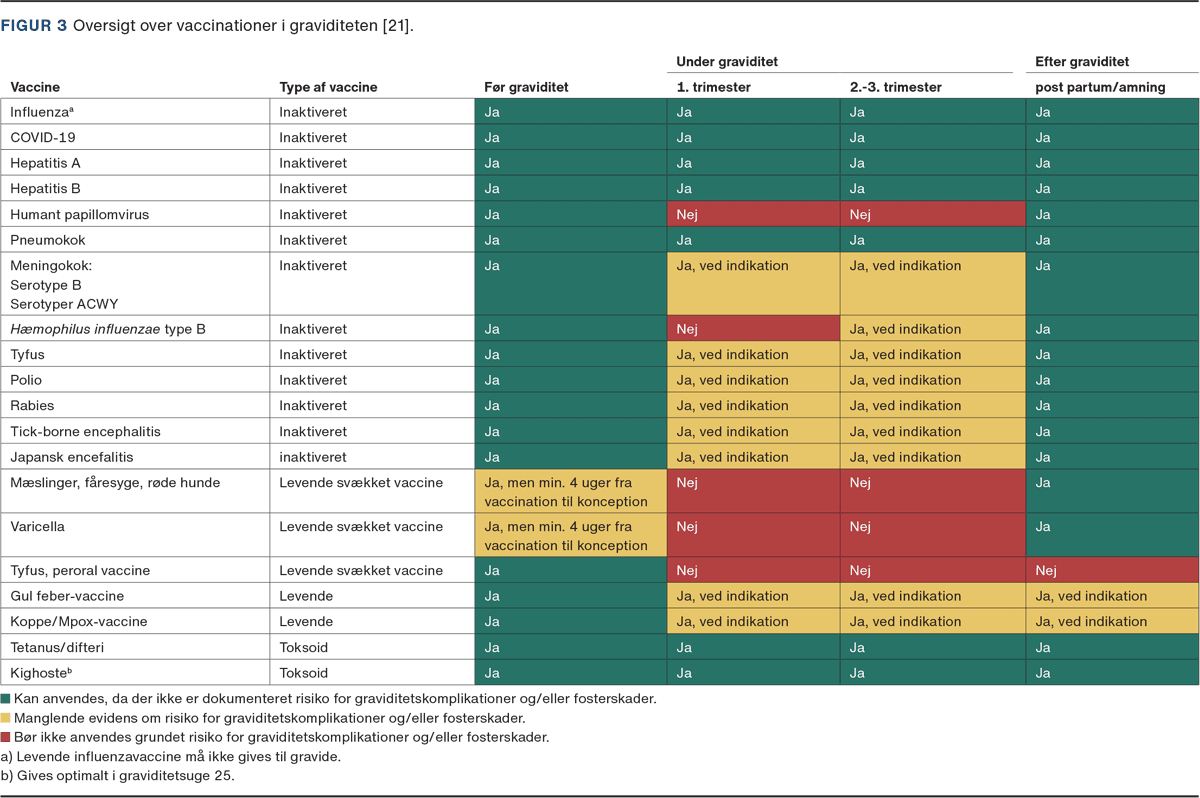Click the 'Gul feber-vaccine' row label
Screen dimensions: 1200x798
tap(67, 596)
